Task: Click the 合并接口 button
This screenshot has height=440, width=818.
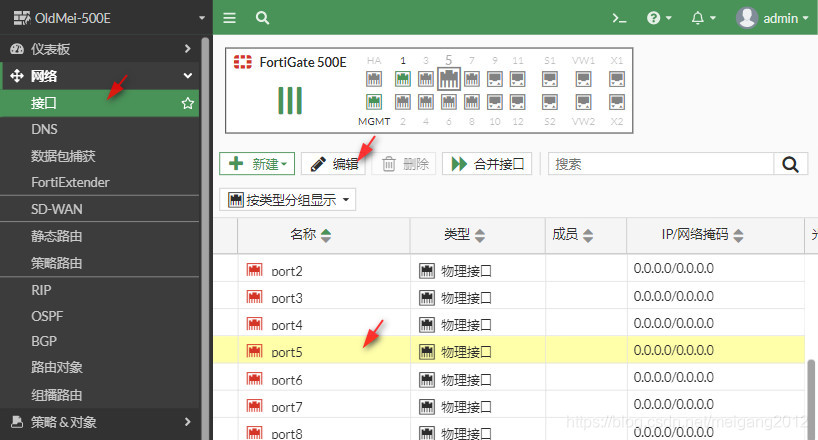Action: point(487,164)
